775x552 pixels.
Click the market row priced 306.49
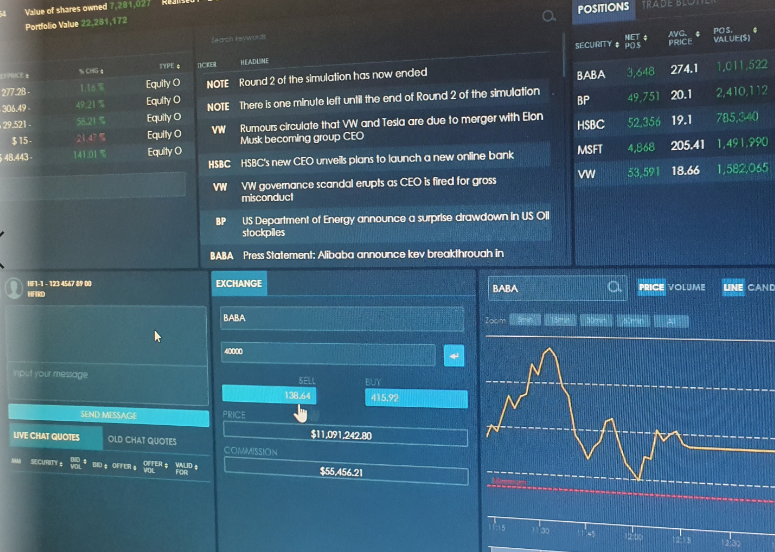pyautogui.click(x=92, y=104)
